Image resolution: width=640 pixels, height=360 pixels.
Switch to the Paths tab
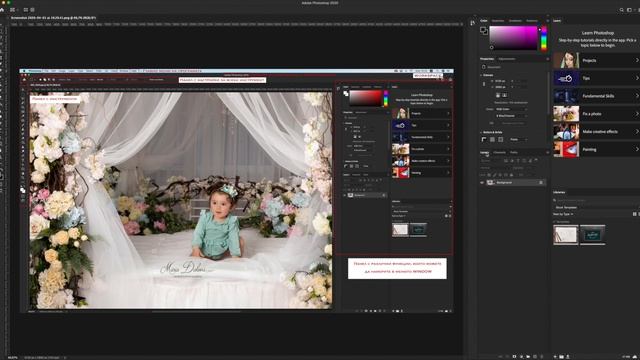pyautogui.click(x=514, y=153)
